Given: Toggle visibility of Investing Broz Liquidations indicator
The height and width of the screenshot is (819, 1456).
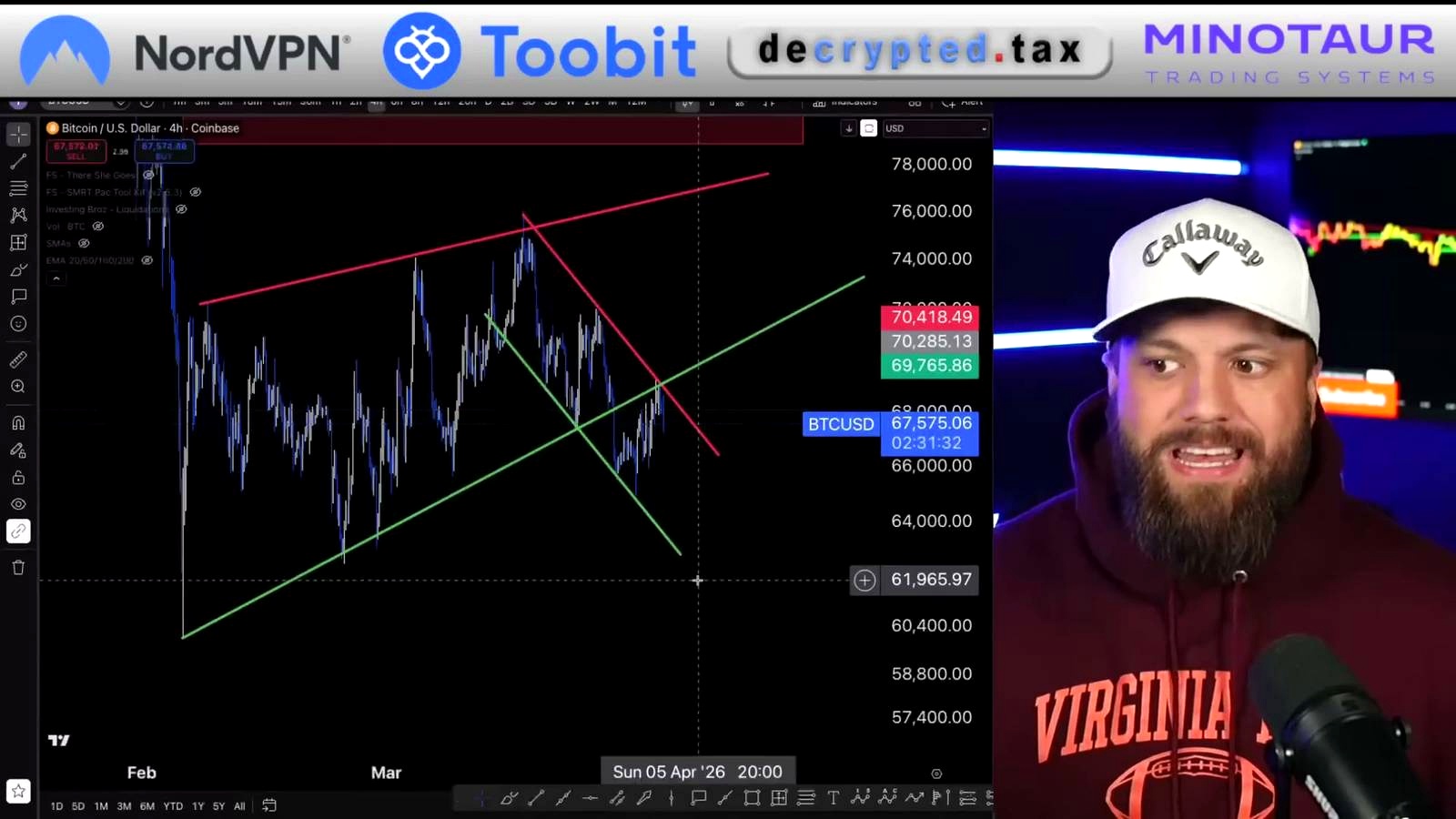Looking at the screenshot, I should [181, 209].
